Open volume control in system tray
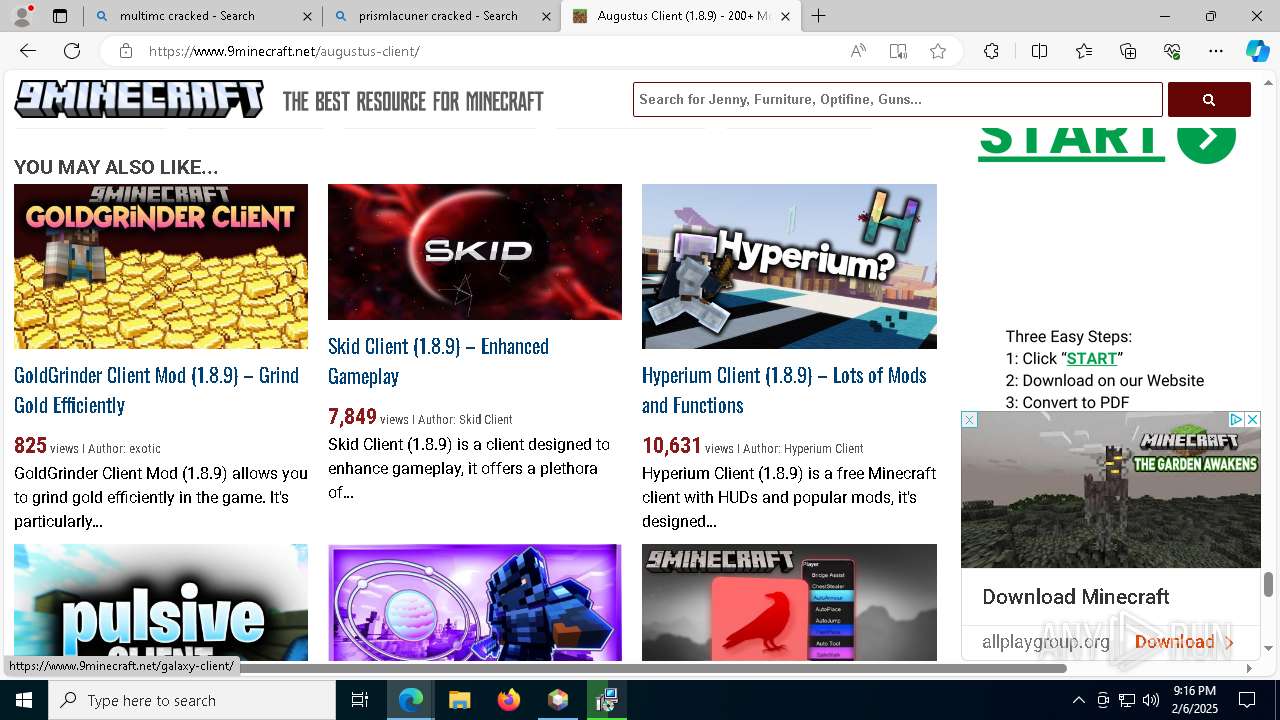The image size is (1280, 720). tap(1151, 700)
